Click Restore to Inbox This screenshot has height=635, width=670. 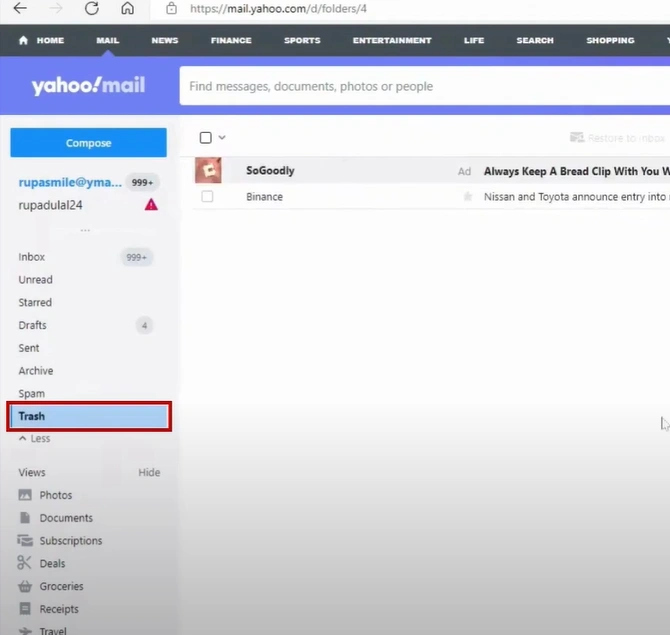pyautogui.click(x=617, y=138)
